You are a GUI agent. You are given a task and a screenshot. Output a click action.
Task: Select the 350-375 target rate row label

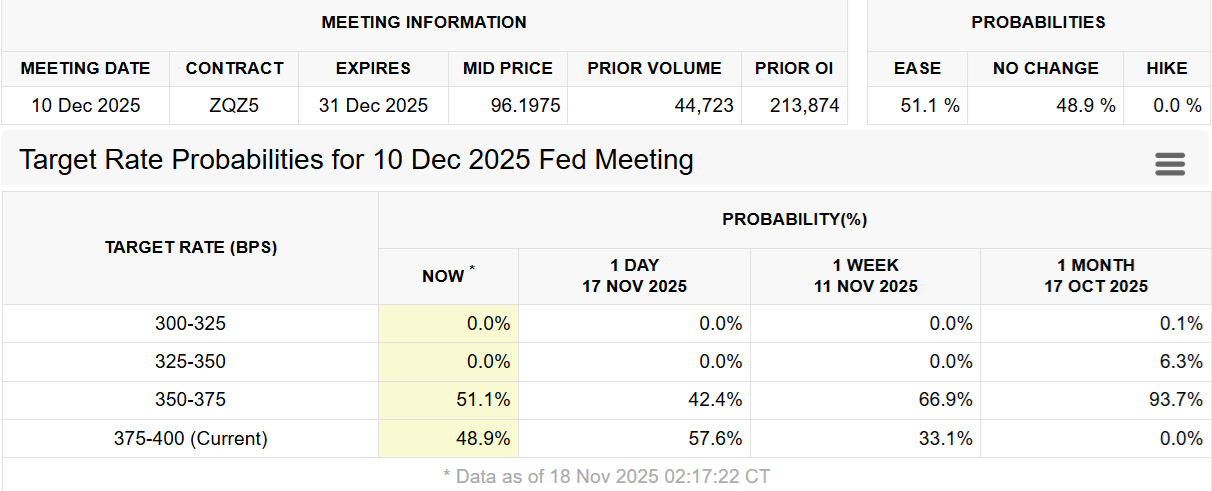click(190, 400)
